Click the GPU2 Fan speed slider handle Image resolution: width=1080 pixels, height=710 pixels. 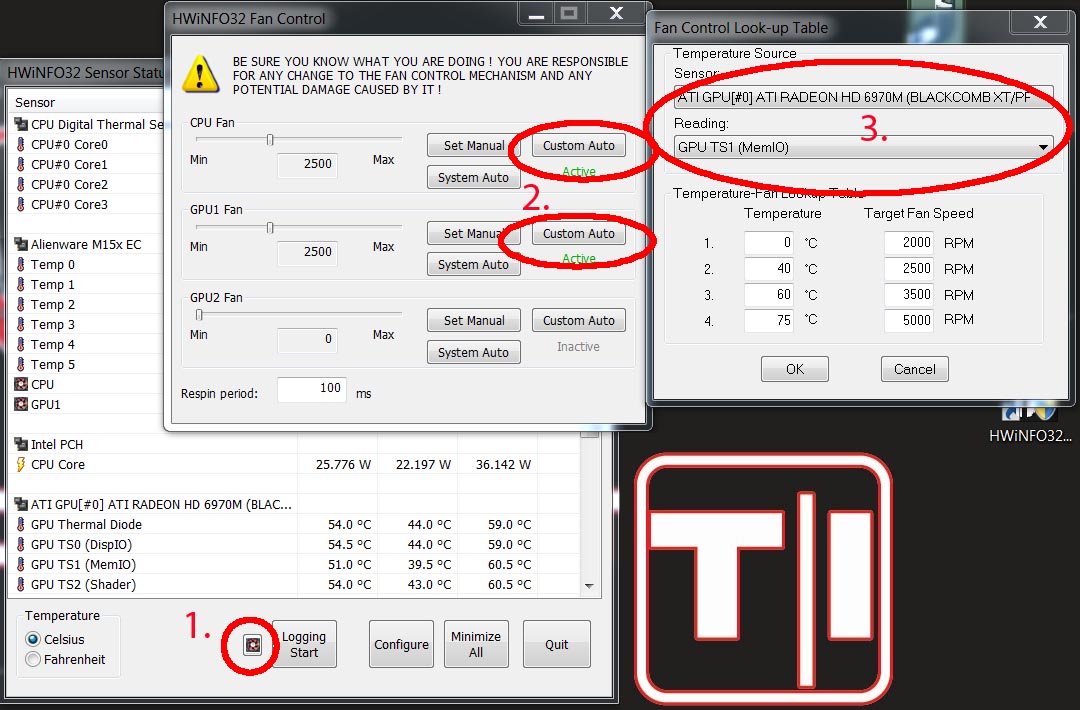pyautogui.click(x=199, y=315)
